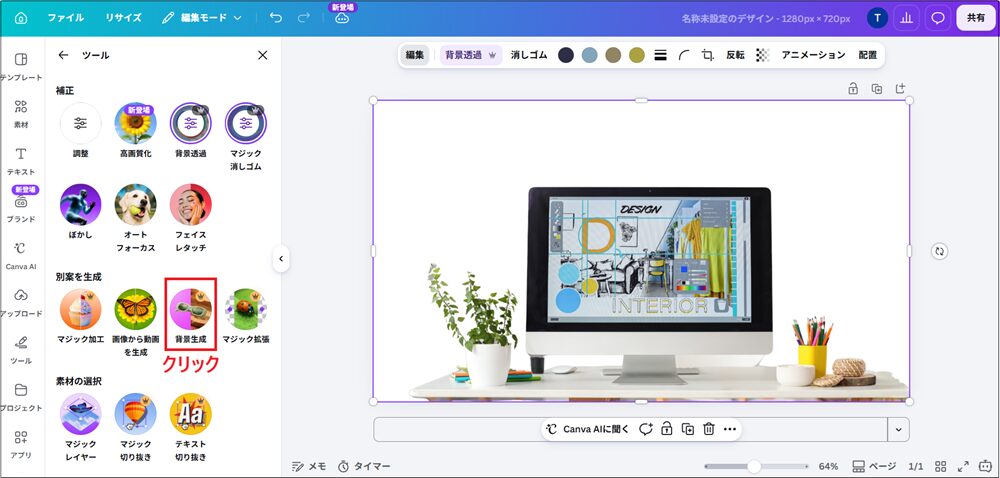The image size is (1000, 478).
Task: Add page icon above canvas
Action: coord(901,89)
